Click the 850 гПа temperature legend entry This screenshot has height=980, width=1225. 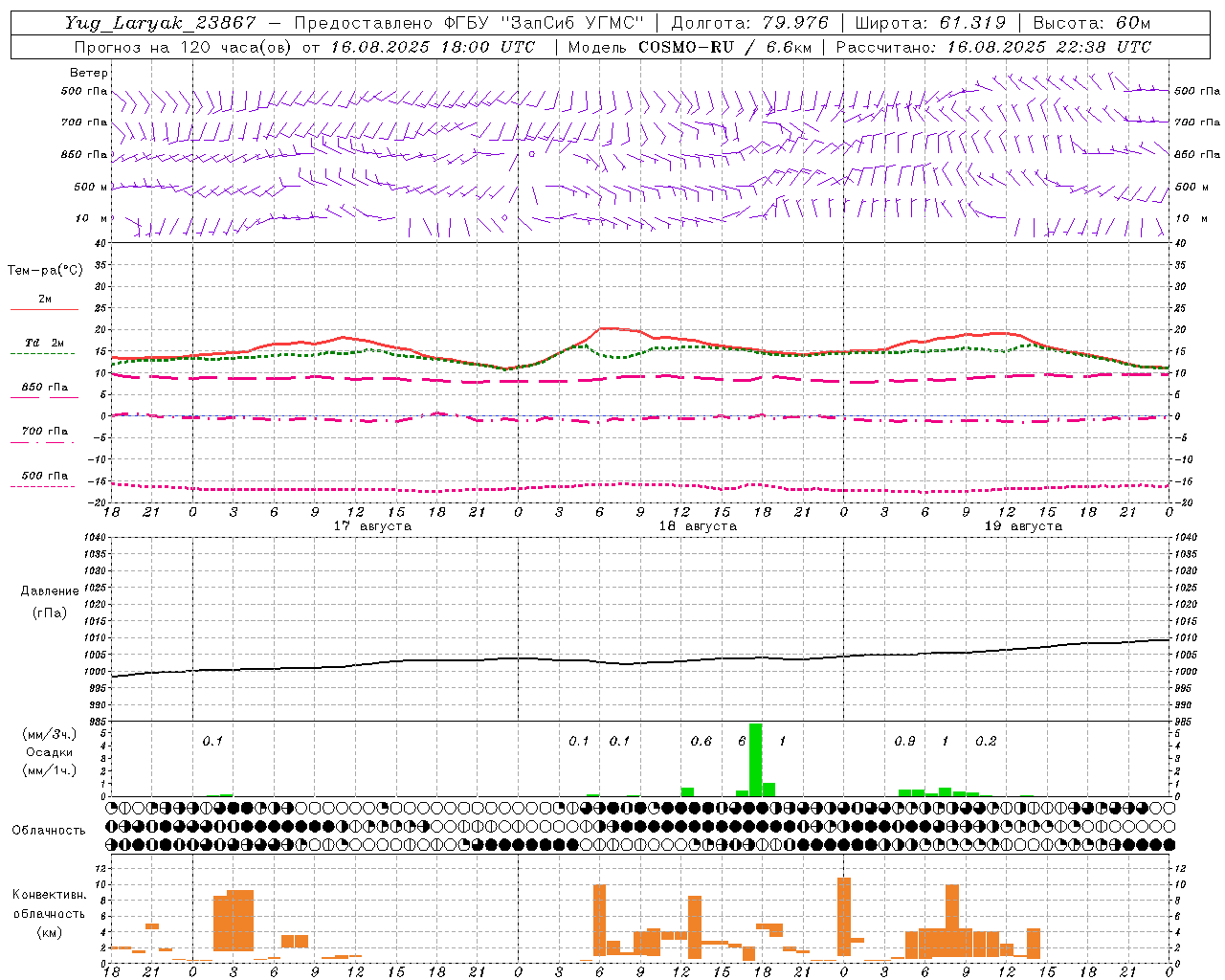point(44,389)
